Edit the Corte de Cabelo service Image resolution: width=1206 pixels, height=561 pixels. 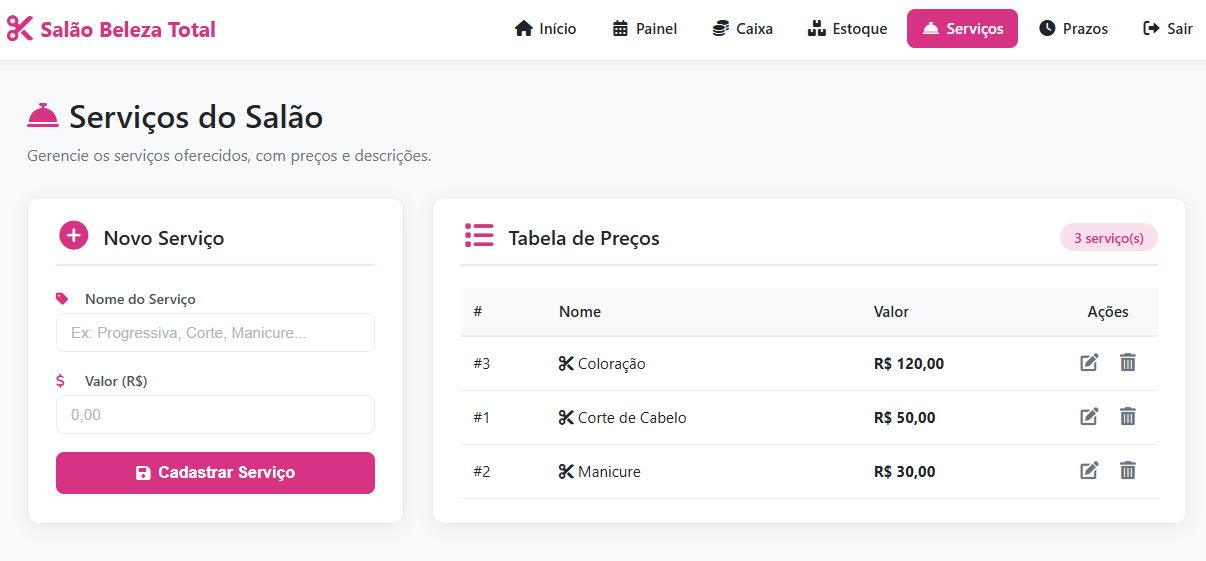pos(1090,417)
